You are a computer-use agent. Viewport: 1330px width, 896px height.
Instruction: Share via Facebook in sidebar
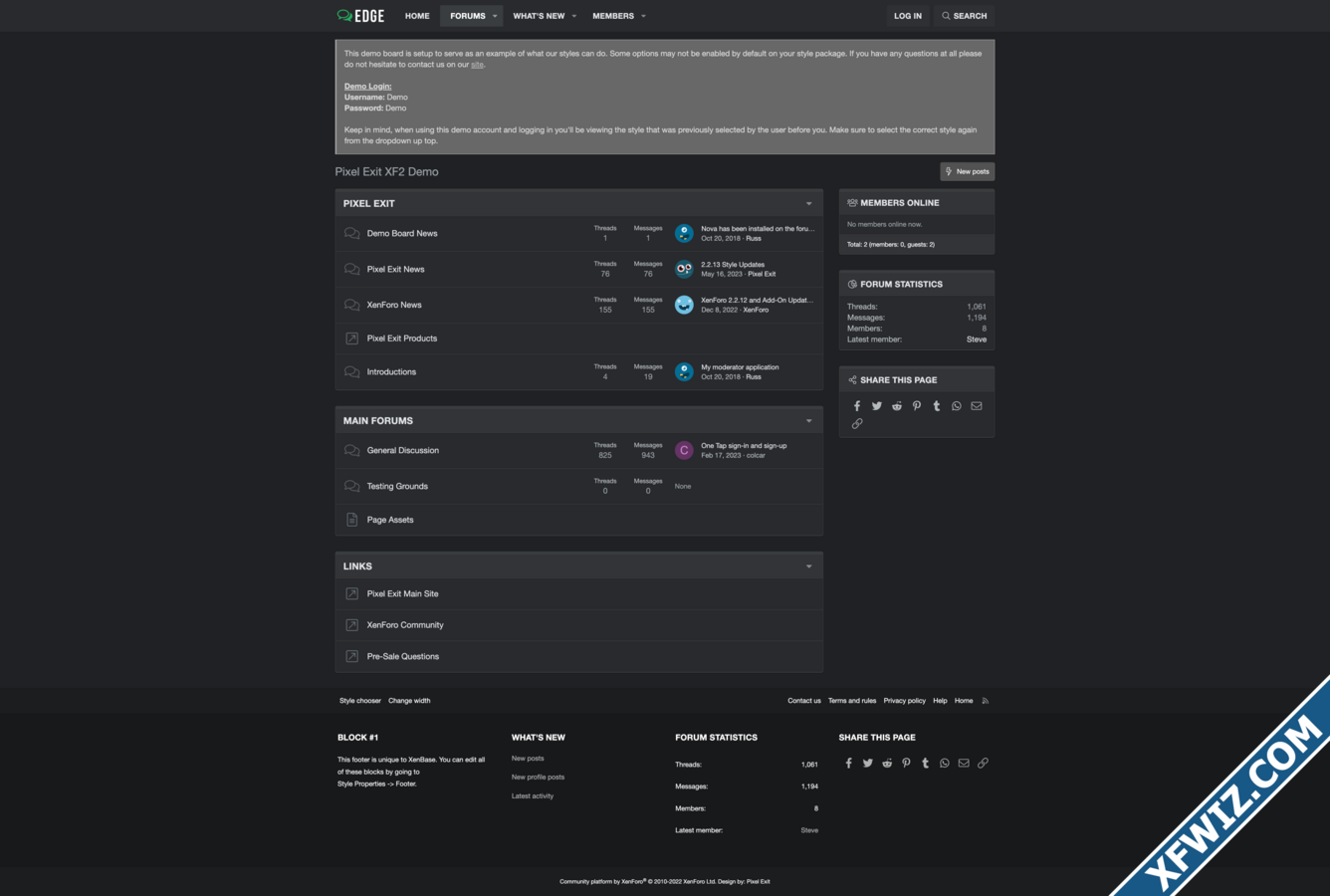pos(857,406)
